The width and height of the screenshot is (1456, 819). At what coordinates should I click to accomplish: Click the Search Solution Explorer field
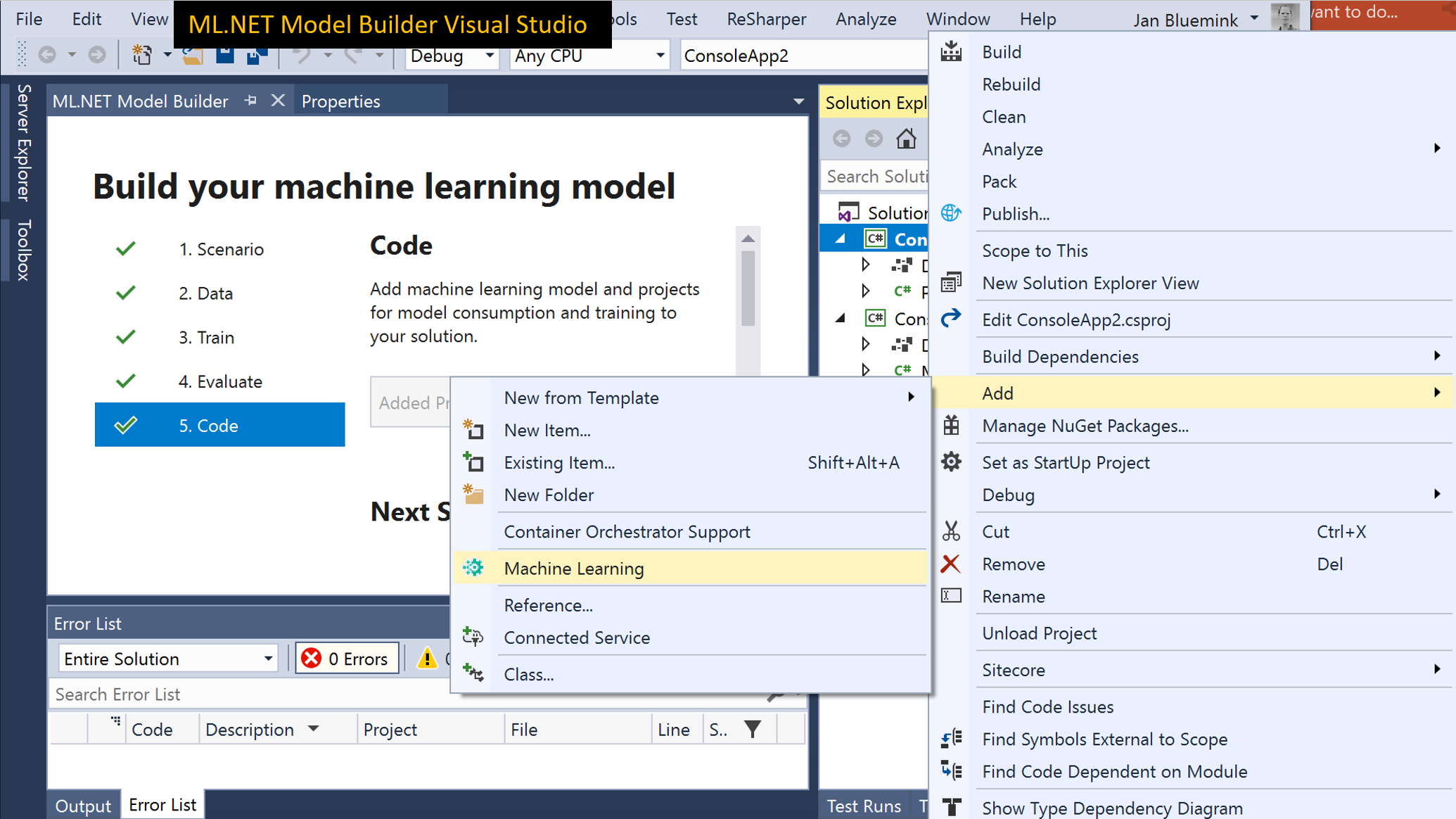(875, 176)
